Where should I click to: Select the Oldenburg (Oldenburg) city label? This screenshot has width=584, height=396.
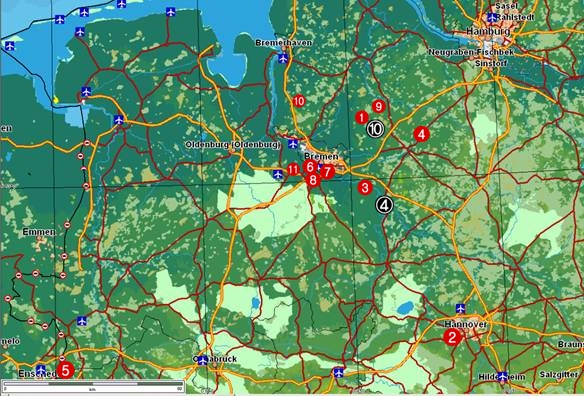coord(233,145)
